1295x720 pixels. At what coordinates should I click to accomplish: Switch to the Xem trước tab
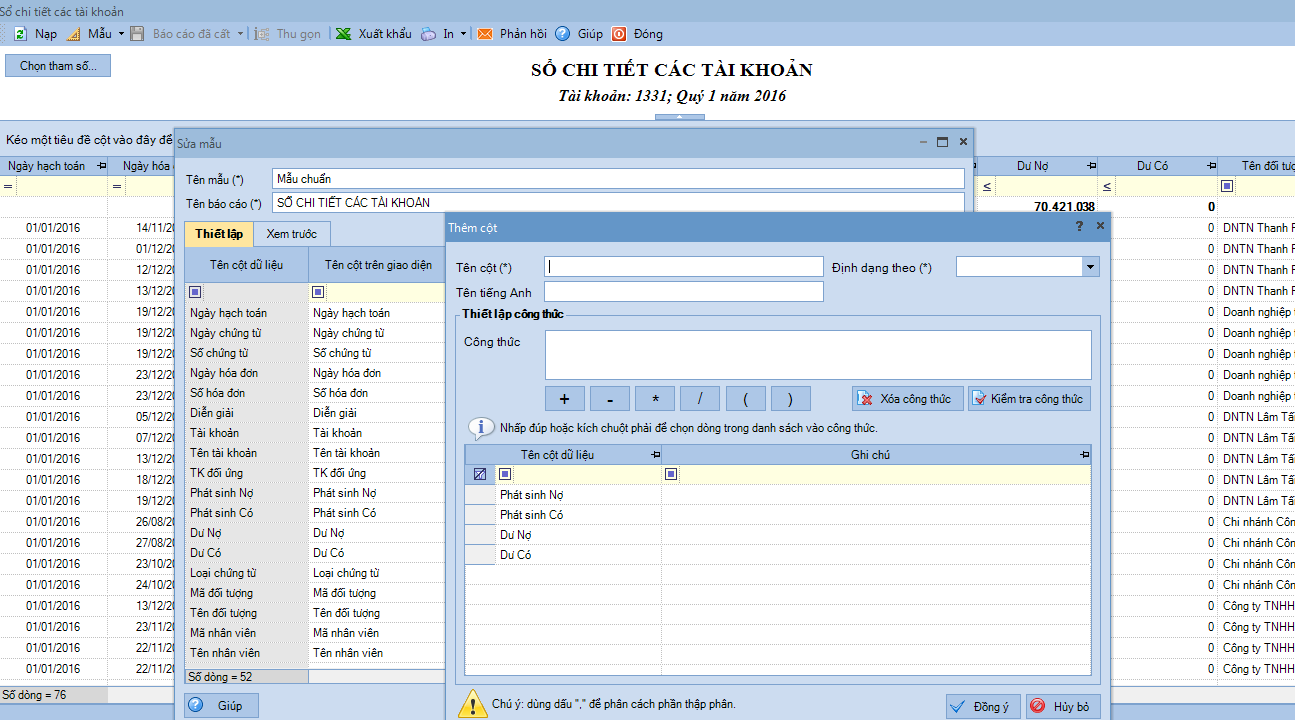[x=292, y=234]
